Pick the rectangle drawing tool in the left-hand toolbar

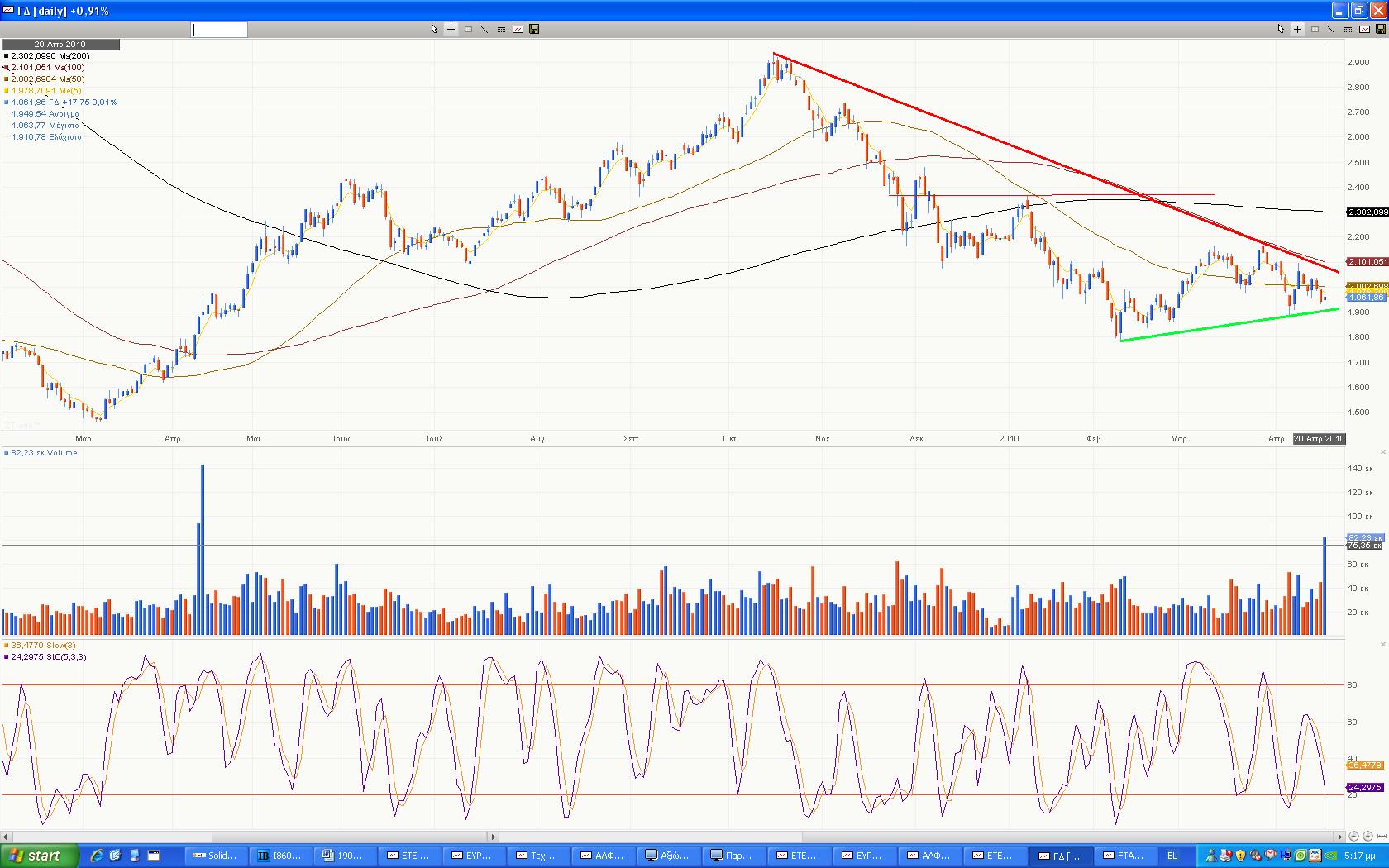pyautogui.click(x=468, y=29)
